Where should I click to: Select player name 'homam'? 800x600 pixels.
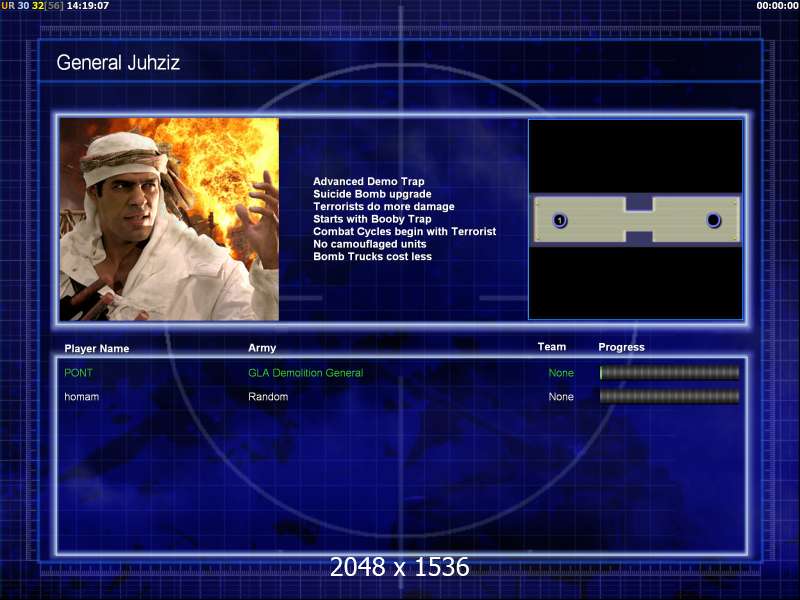82,396
